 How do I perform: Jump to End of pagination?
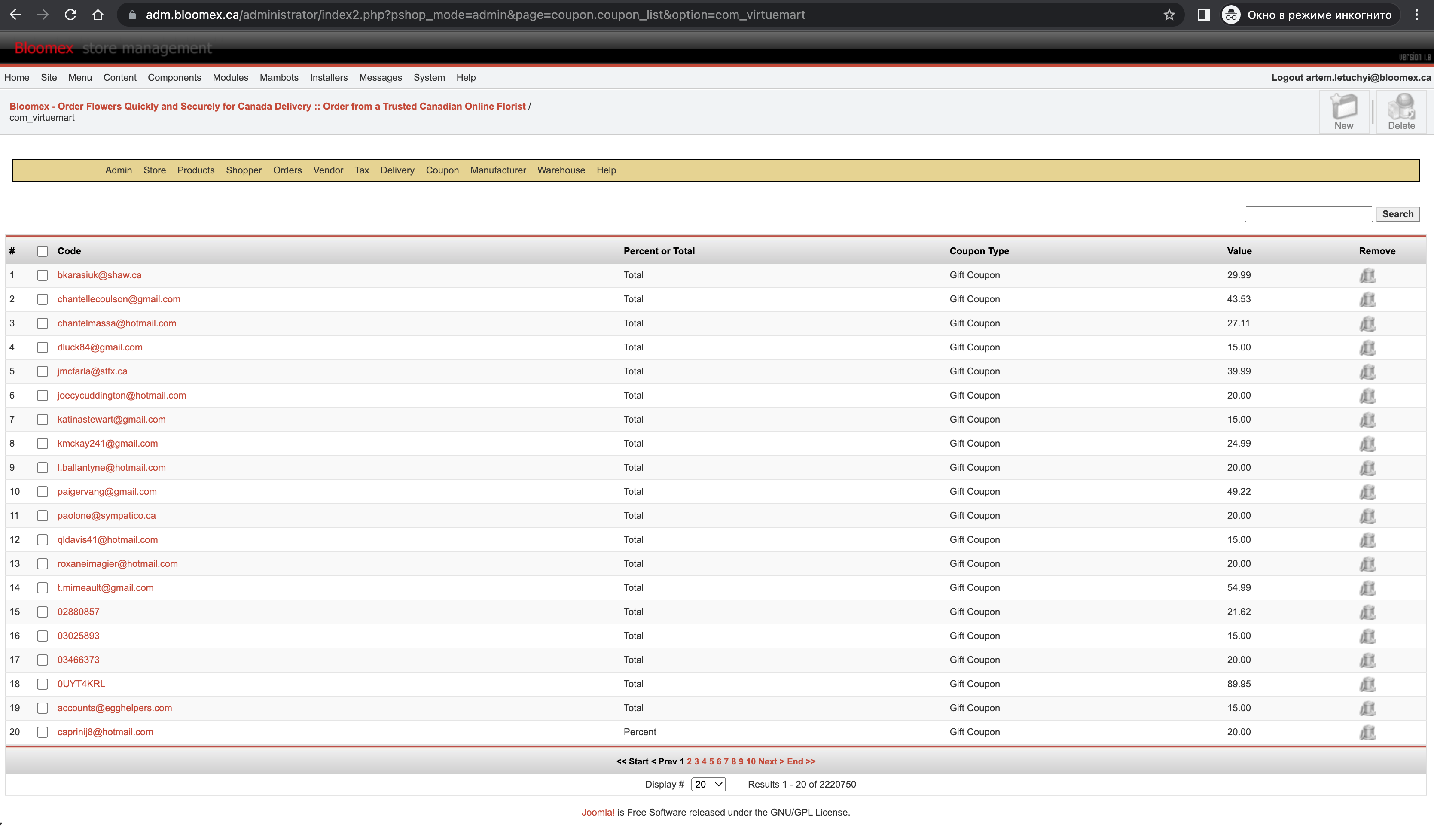point(801,762)
